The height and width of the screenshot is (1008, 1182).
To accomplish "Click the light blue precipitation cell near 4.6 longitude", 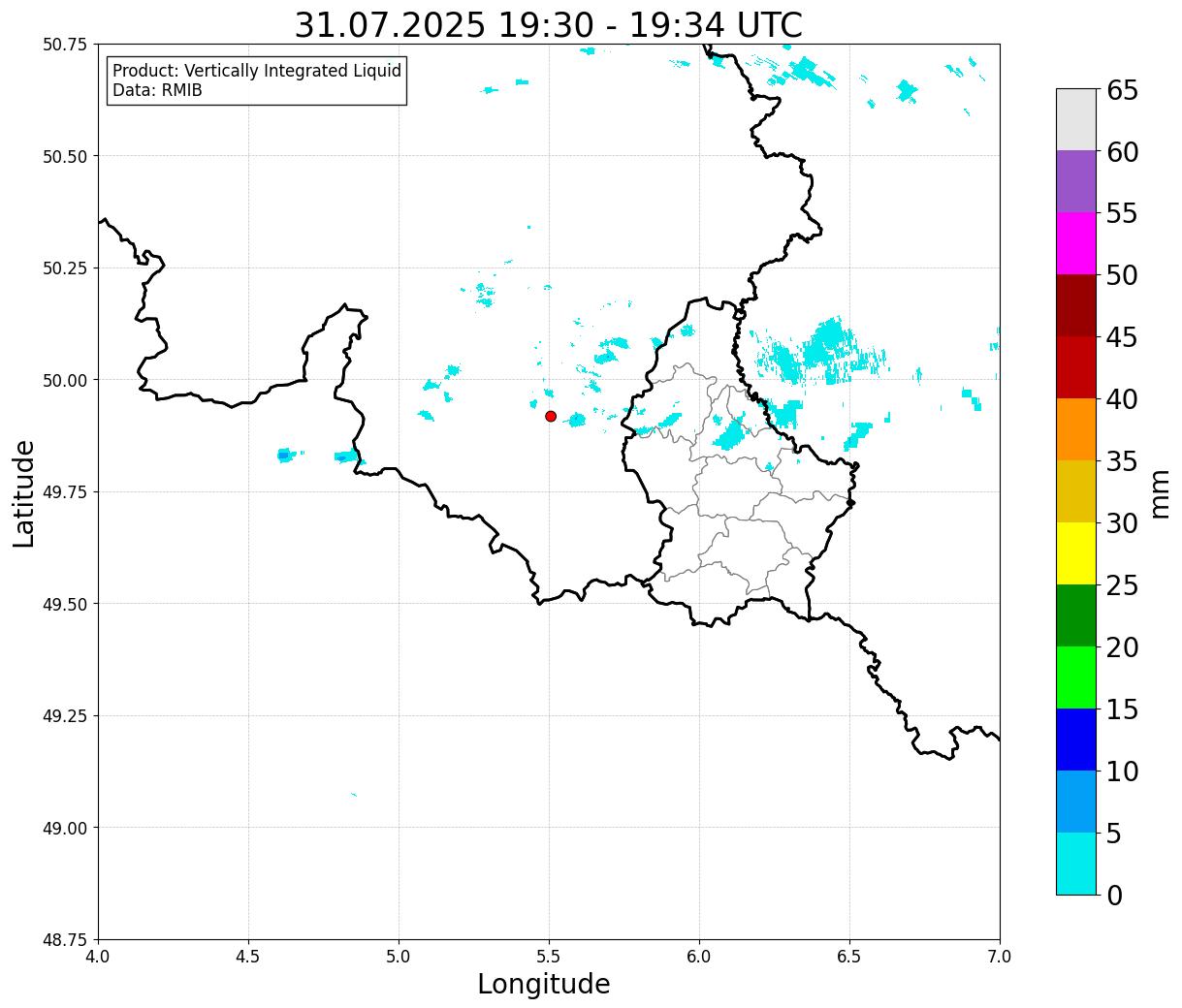I will [x=283, y=455].
